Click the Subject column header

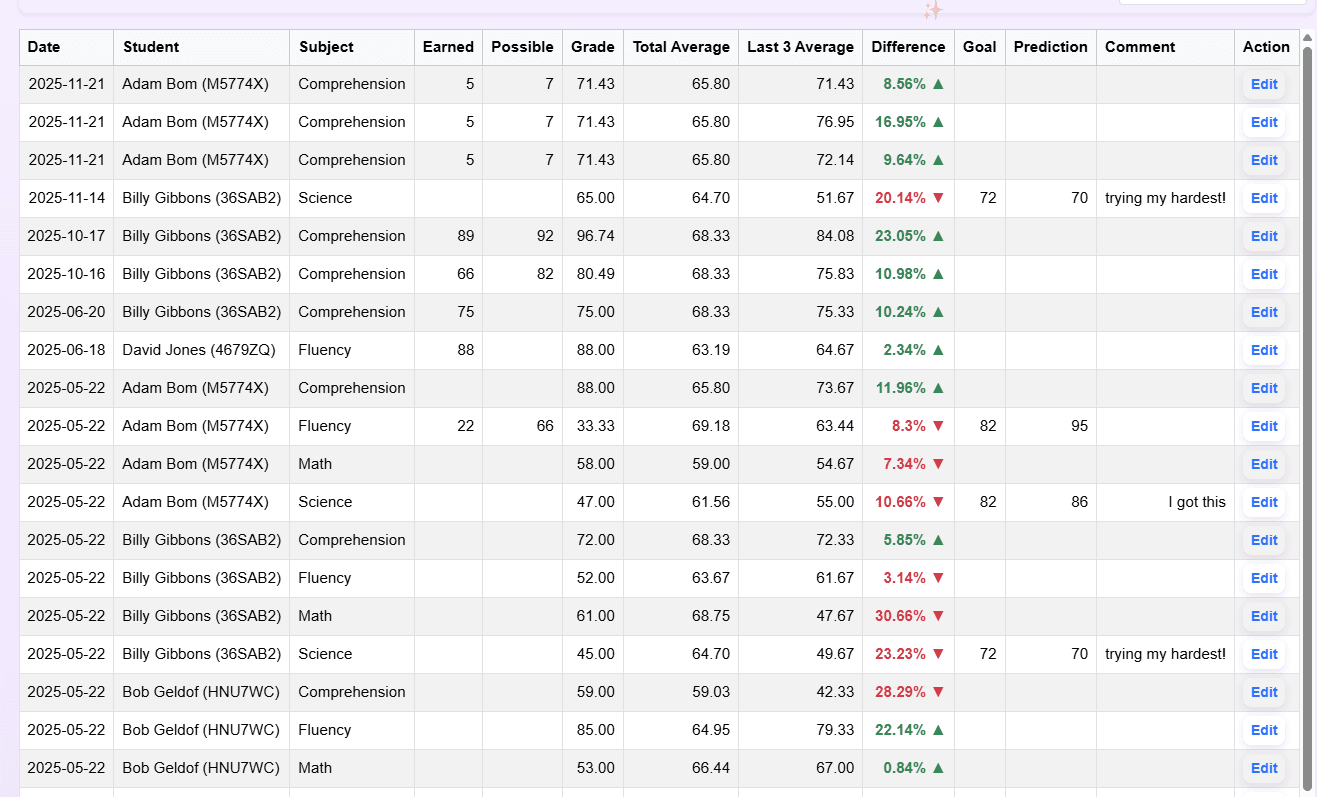[x=326, y=47]
